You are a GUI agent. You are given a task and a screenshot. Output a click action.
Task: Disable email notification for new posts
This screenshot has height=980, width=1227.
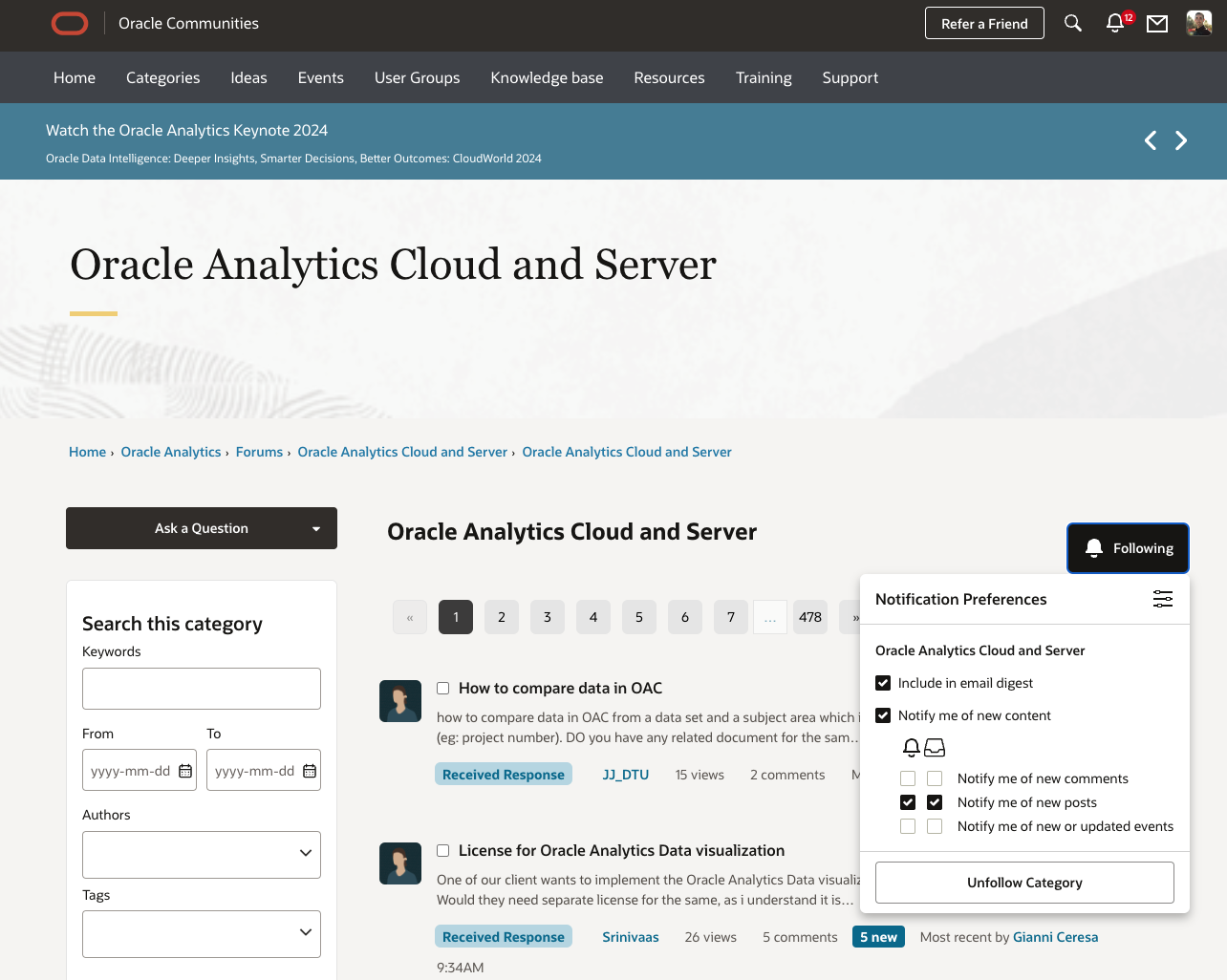935,802
